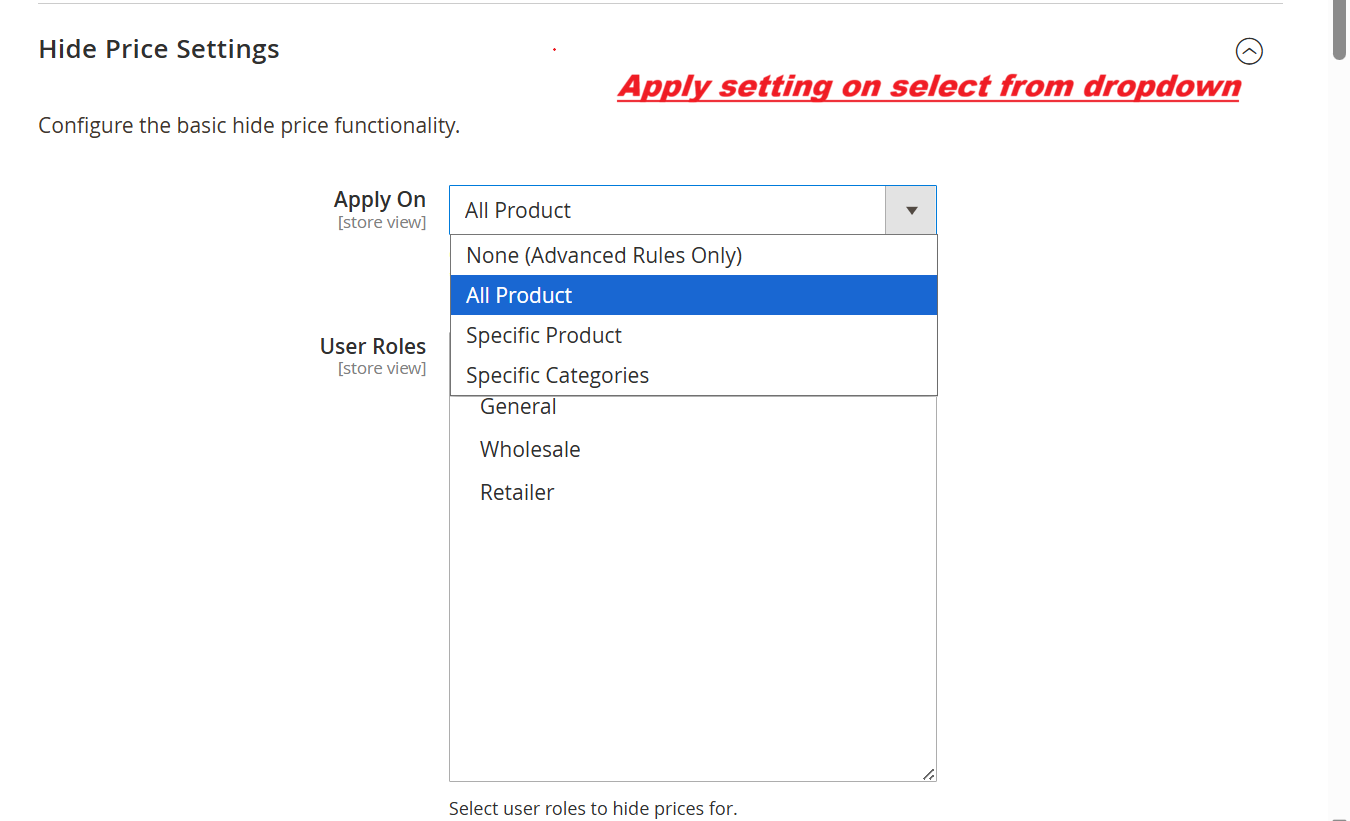This screenshot has width=1350, height=821.
Task: Click the red annotation text about dropdown
Action: (x=928, y=87)
